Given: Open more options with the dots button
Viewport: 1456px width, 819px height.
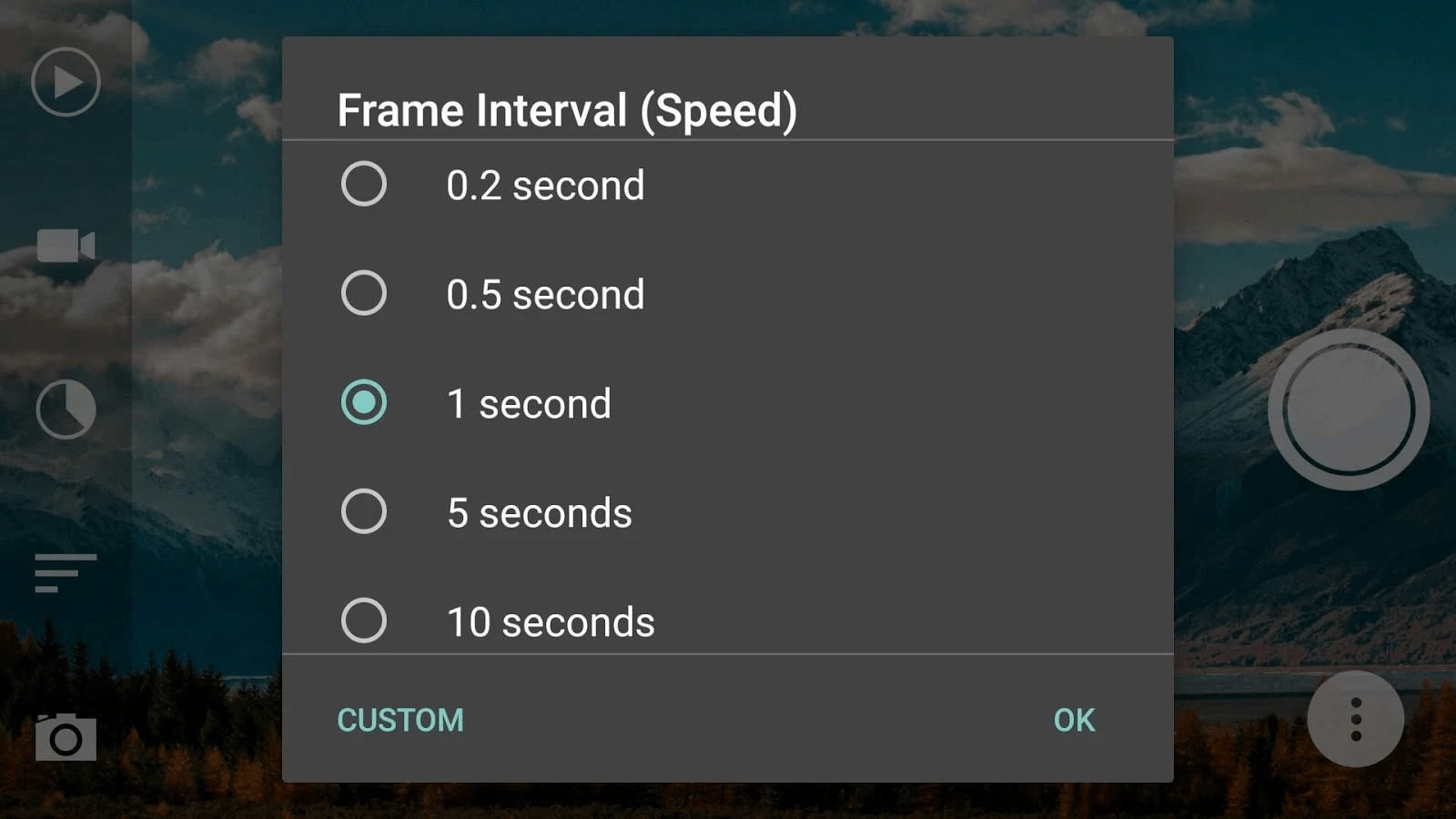Looking at the screenshot, I should 1355,719.
